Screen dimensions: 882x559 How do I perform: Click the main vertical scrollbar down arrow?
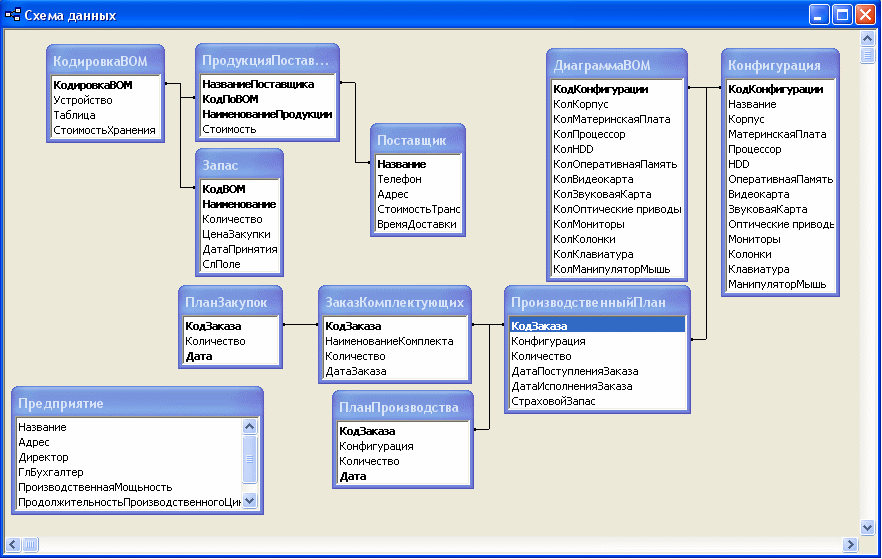pyautogui.click(x=867, y=527)
